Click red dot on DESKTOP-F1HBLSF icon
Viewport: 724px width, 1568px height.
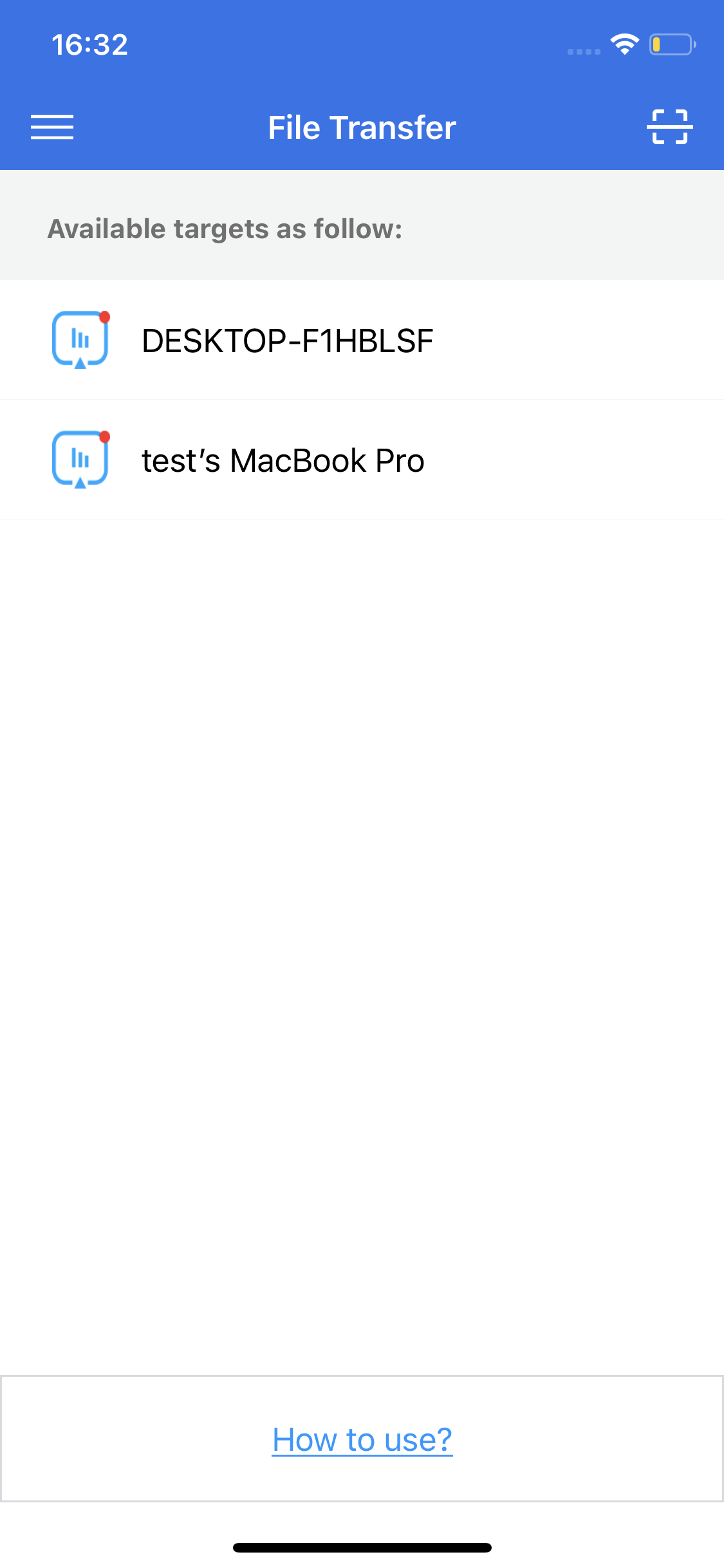105,317
